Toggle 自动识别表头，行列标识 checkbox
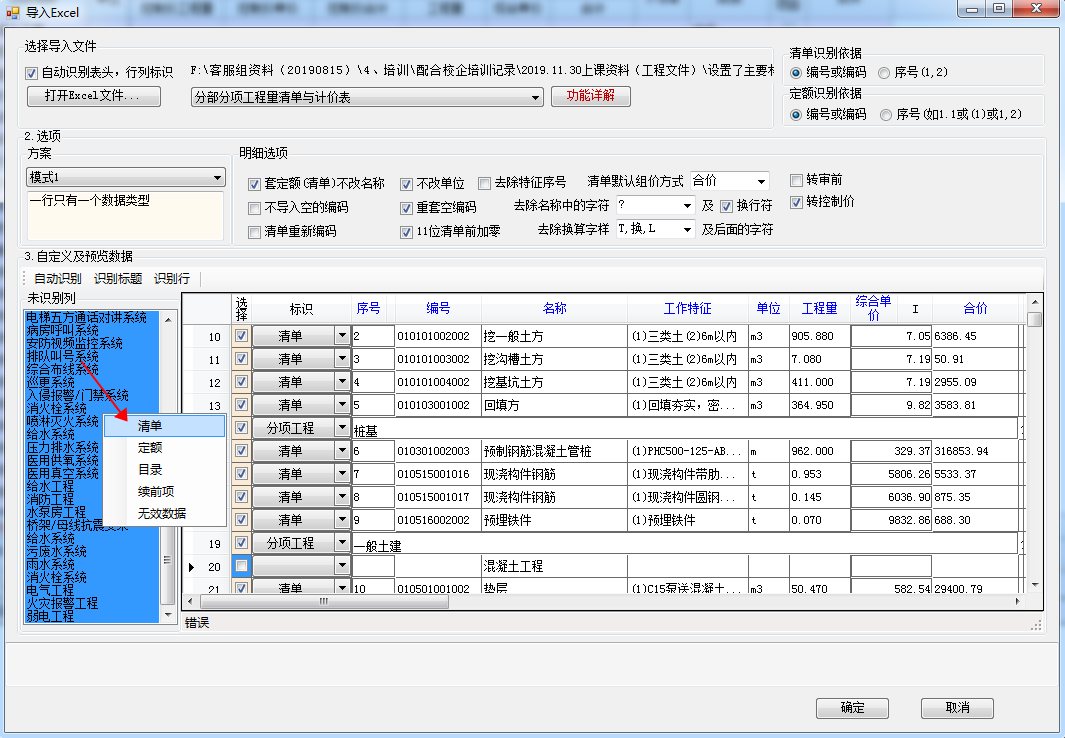 [x=31, y=73]
